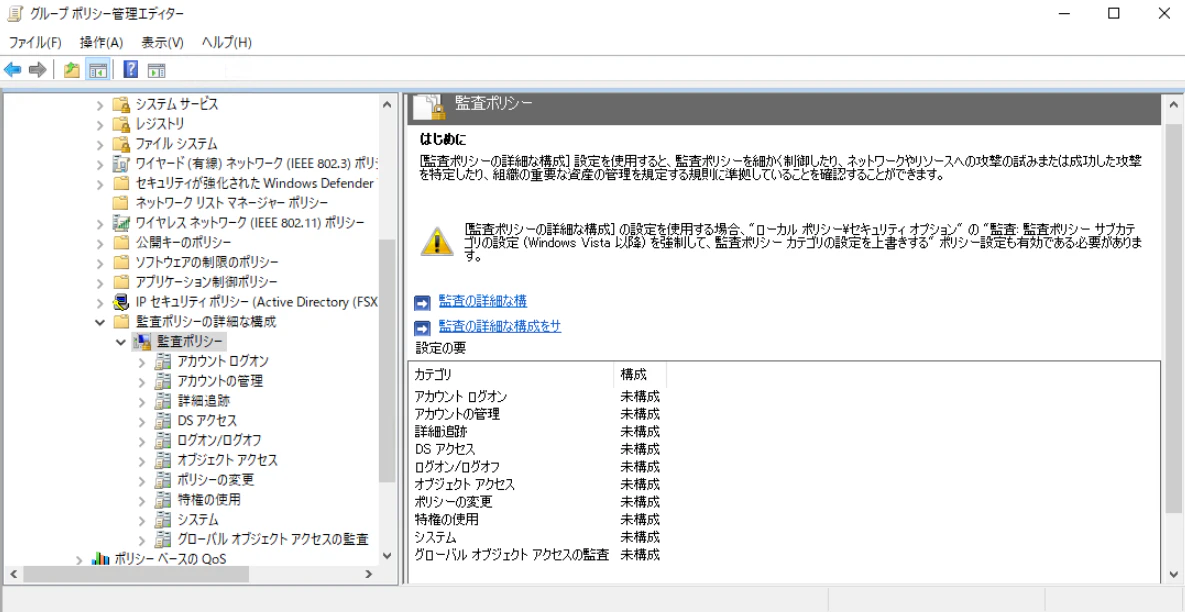Expand the アカウントの管理 tree node
This screenshot has height=612, width=1185.
coord(141,381)
